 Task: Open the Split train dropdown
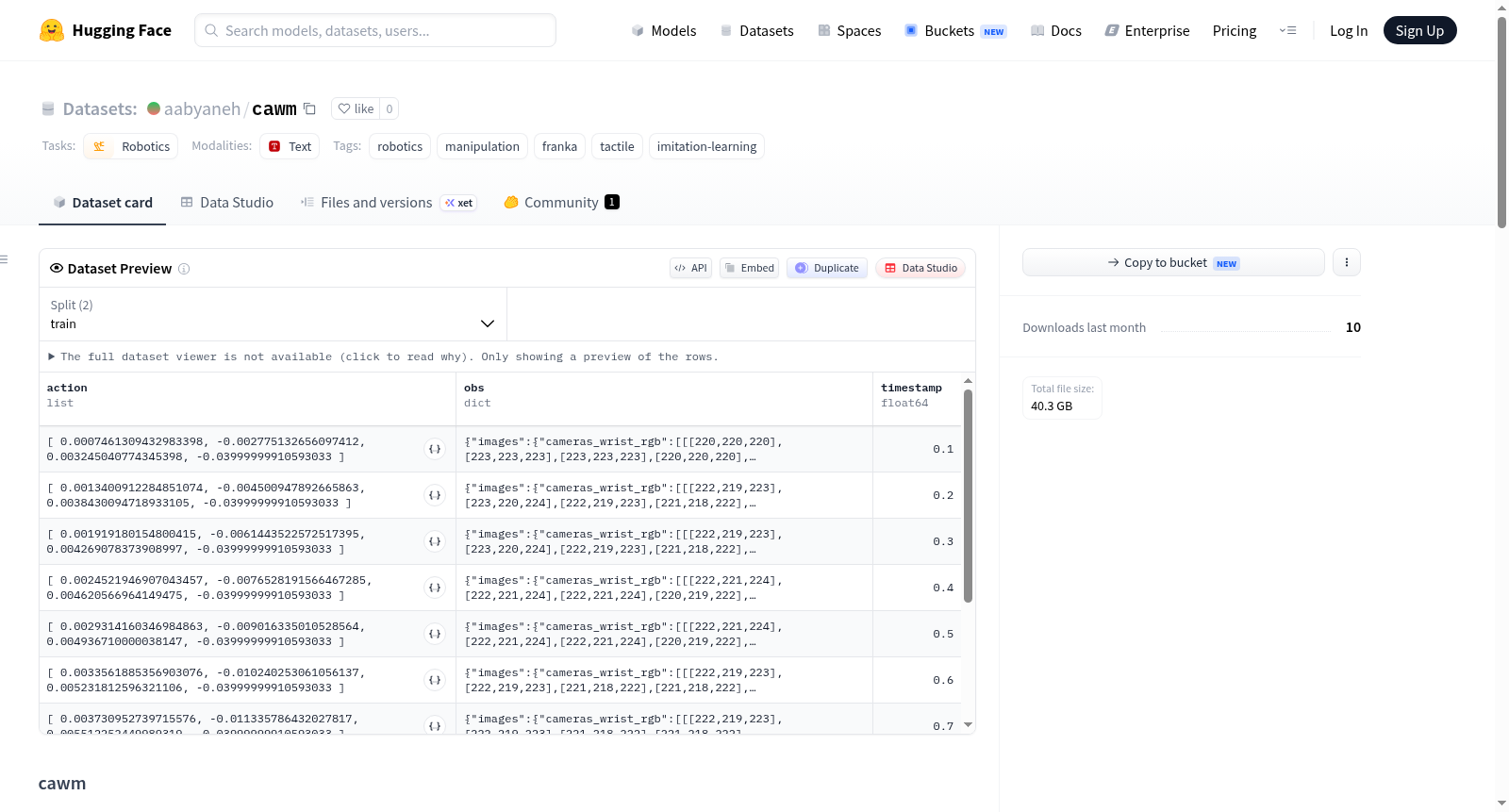(273, 314)
